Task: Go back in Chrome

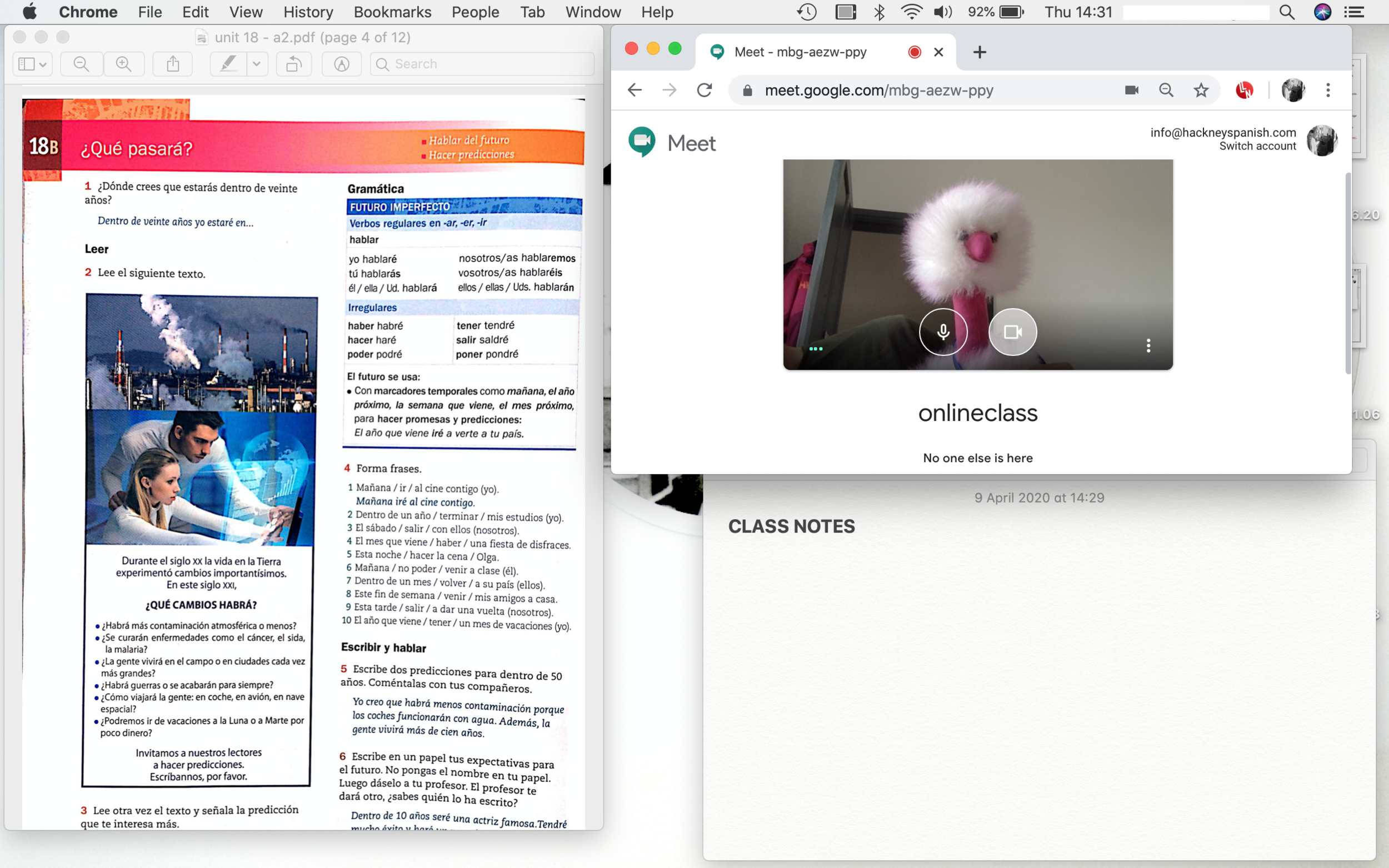Action: point(634,90)
